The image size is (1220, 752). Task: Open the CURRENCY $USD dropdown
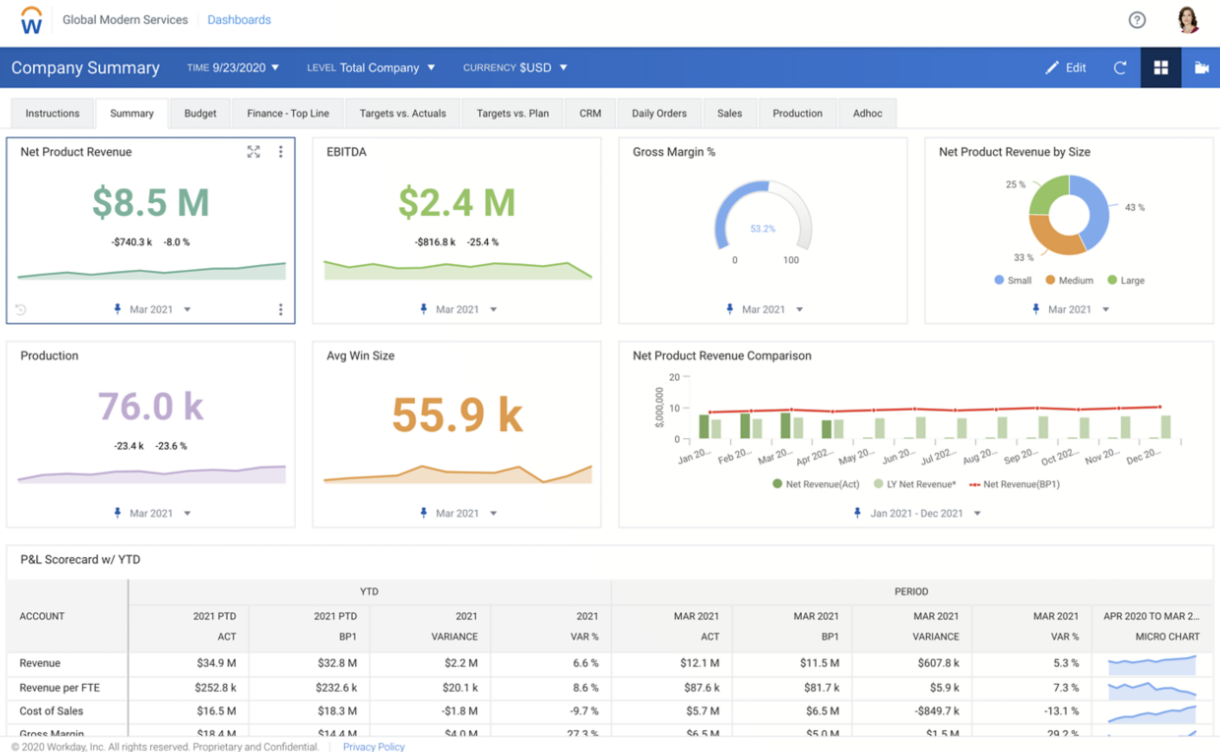click(x=515, y=68)
